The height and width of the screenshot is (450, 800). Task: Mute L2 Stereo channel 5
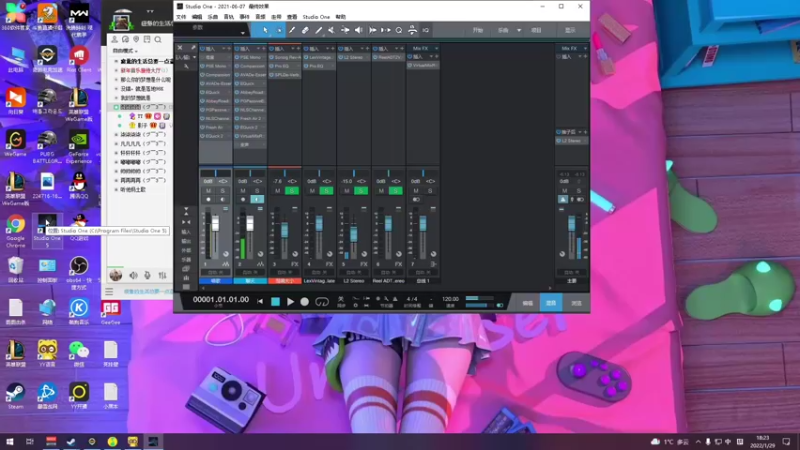(x=346, y=191)
